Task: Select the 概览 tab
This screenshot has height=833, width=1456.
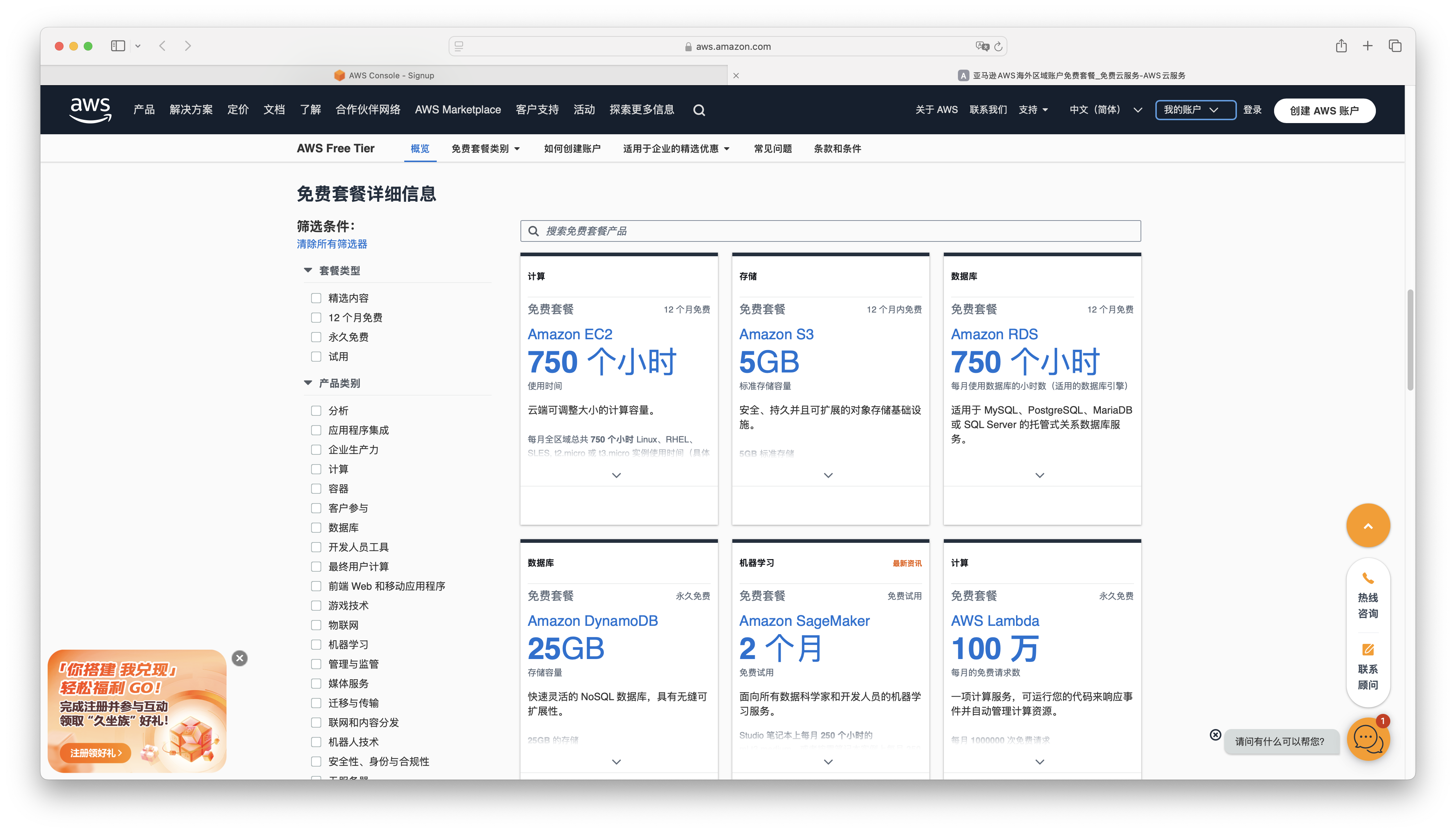Action: [420, 149]
